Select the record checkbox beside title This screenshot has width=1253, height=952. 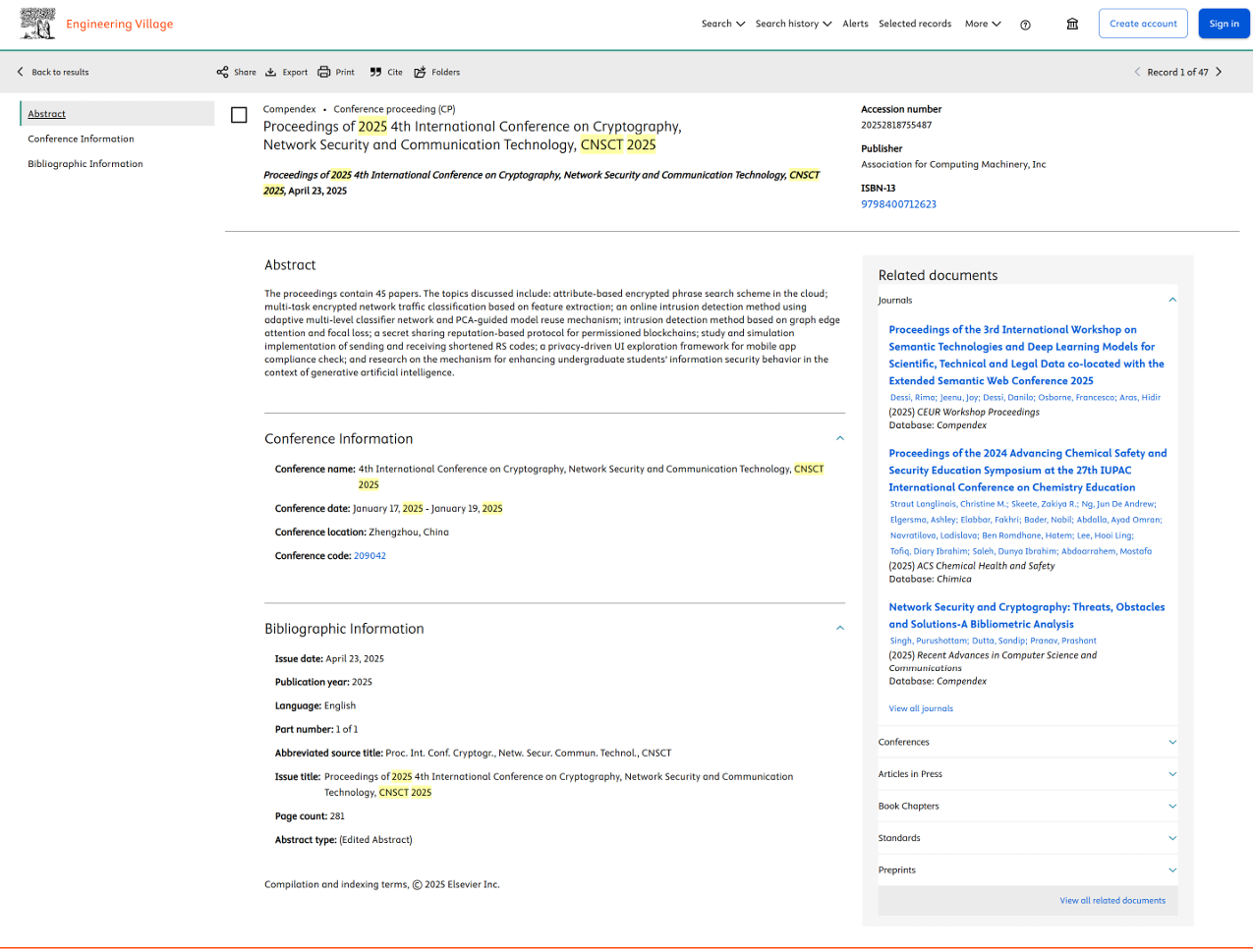point(239,115)
